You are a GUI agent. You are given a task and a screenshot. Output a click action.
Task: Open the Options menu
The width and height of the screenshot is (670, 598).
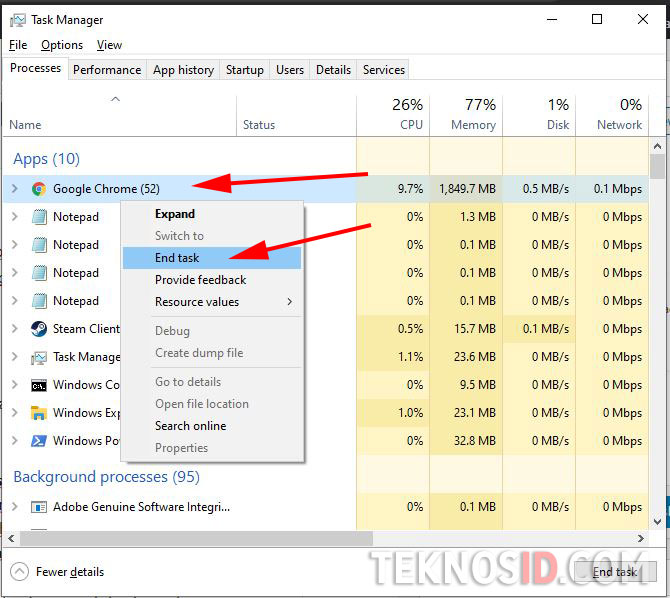click(62, 45)
